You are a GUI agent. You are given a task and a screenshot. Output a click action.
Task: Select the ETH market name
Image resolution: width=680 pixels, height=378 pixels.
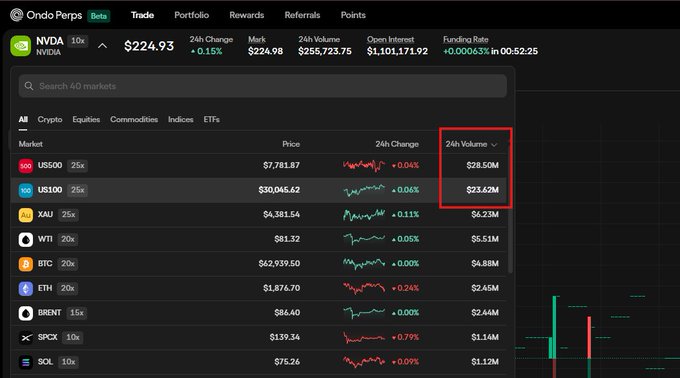(45, 288)
